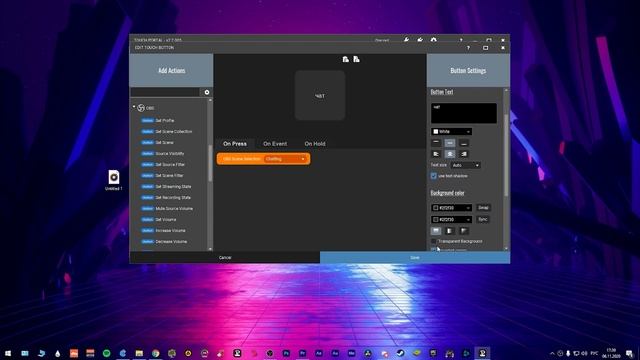This screenshot has height=360, width=640.
Task: Click the first background color swatch
Action: pos(436,208)
